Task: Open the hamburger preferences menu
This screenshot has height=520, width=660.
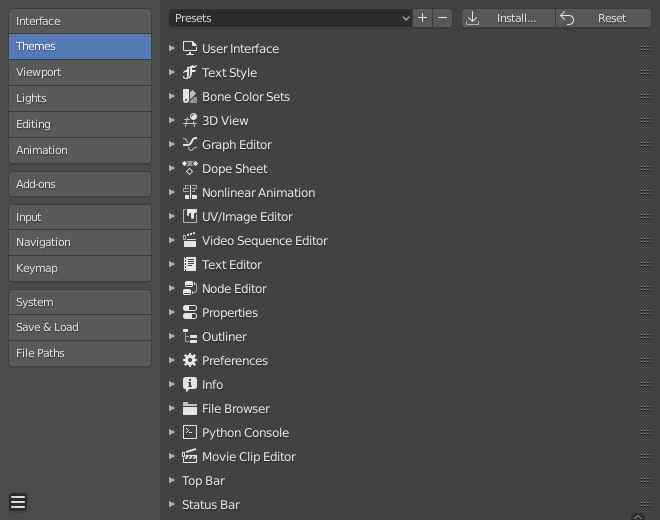Action: [x=18, y=502]
